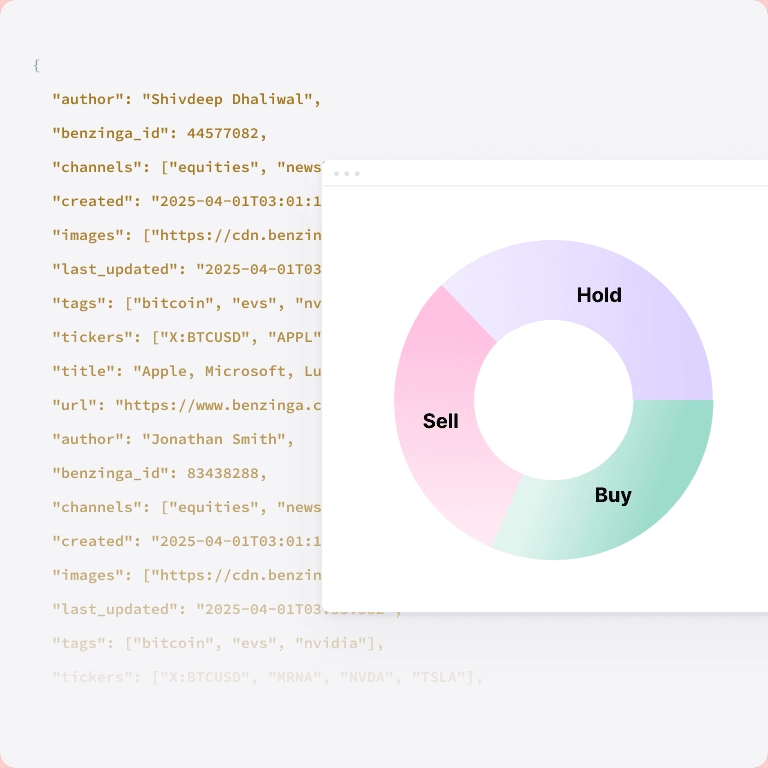The width and height of the screenshot is (768, 768).
Task: Click the author name Shivdeep Dhaliwal
Action: pos(230,99)
